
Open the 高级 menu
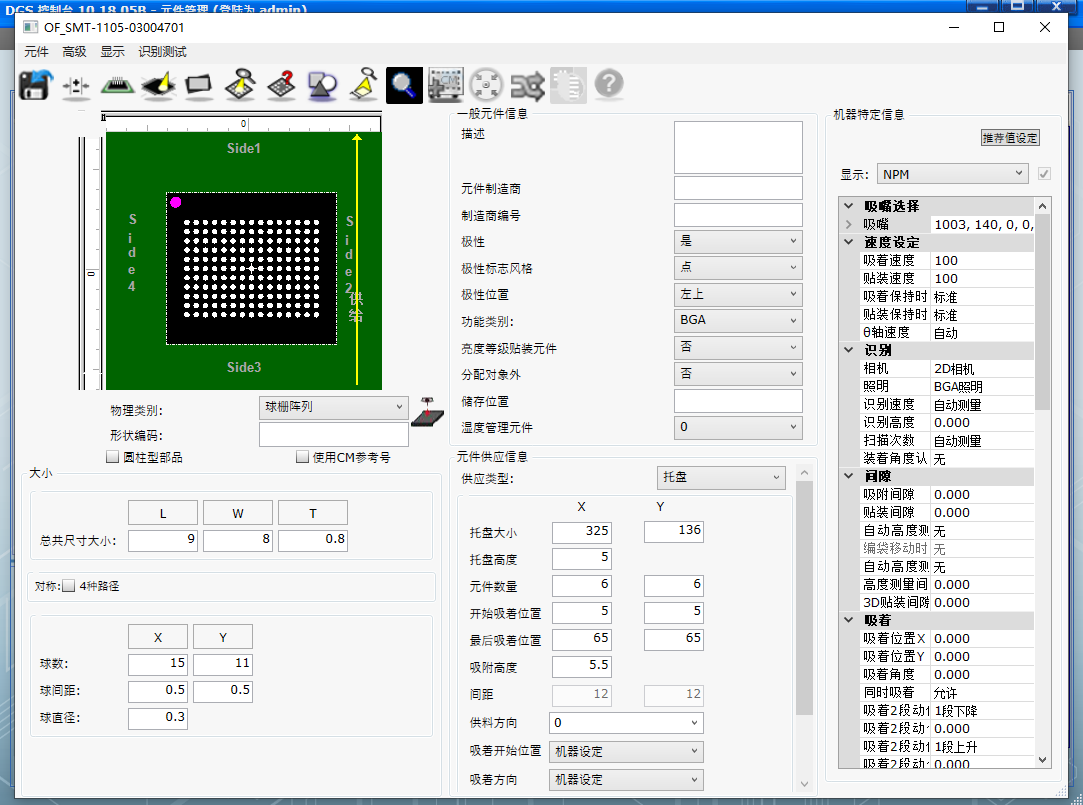74,52
